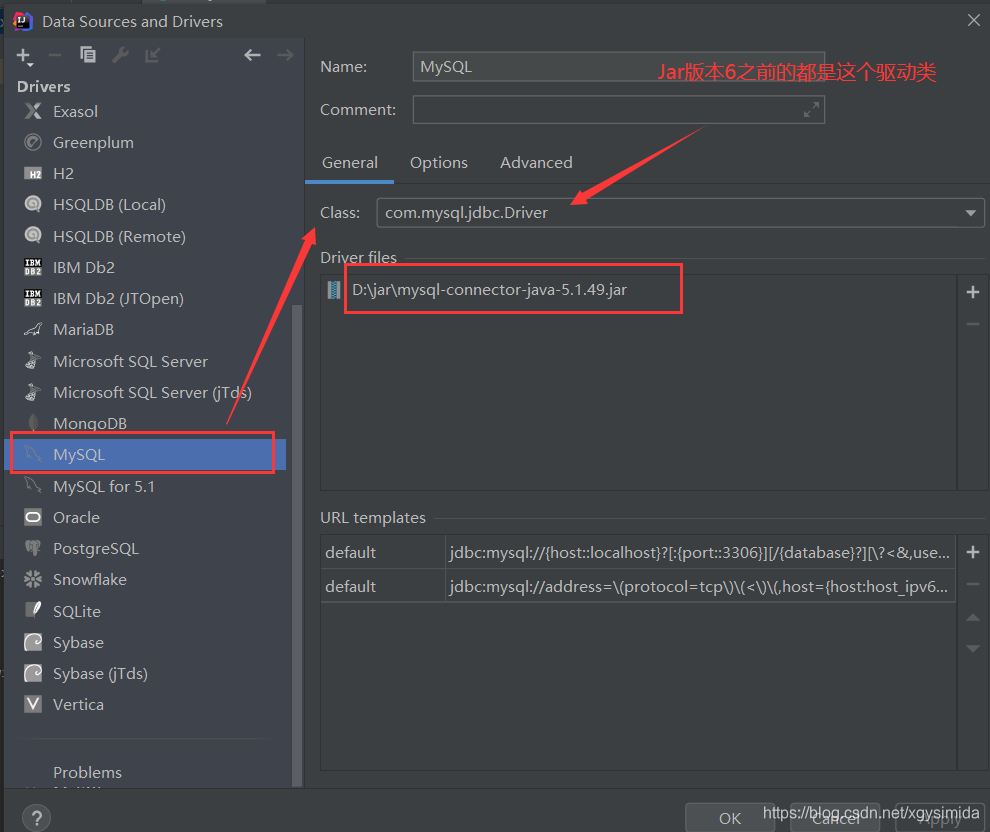Open the Class dropdown showing com.mysql.jdbc.Driver

[x=969, y=212]
